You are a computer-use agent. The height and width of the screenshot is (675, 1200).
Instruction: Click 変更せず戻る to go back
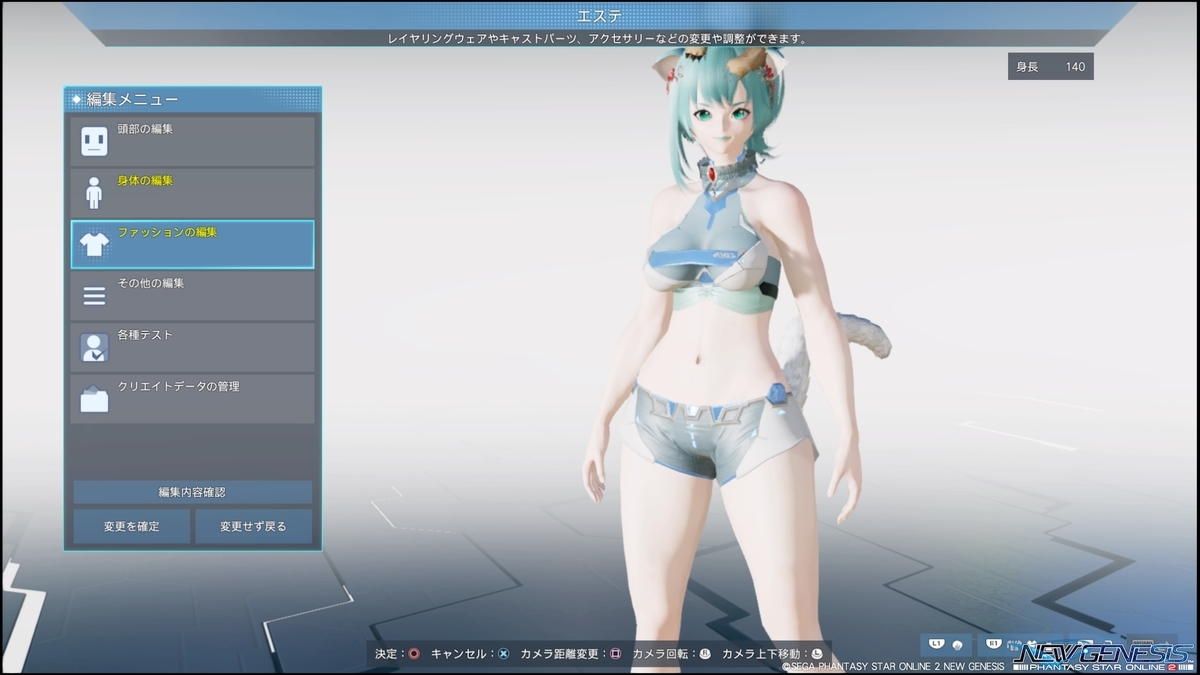coord(254,526)
